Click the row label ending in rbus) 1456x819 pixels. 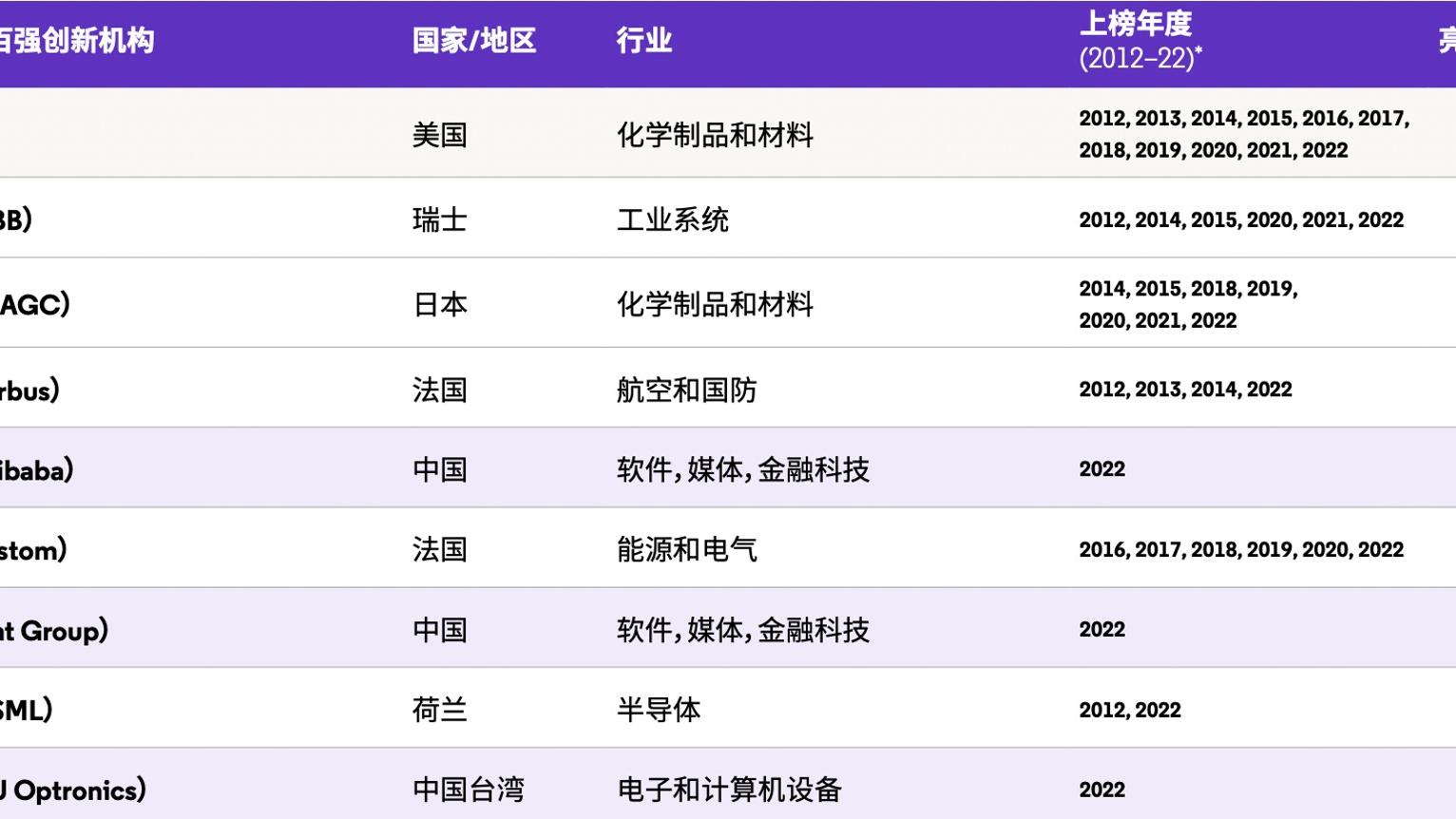29,389
